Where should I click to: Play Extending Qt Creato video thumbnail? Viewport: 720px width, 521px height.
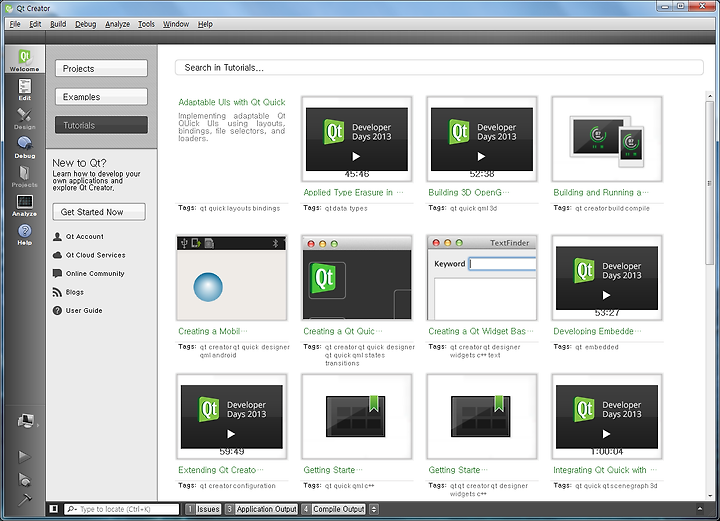pos(232,417)
